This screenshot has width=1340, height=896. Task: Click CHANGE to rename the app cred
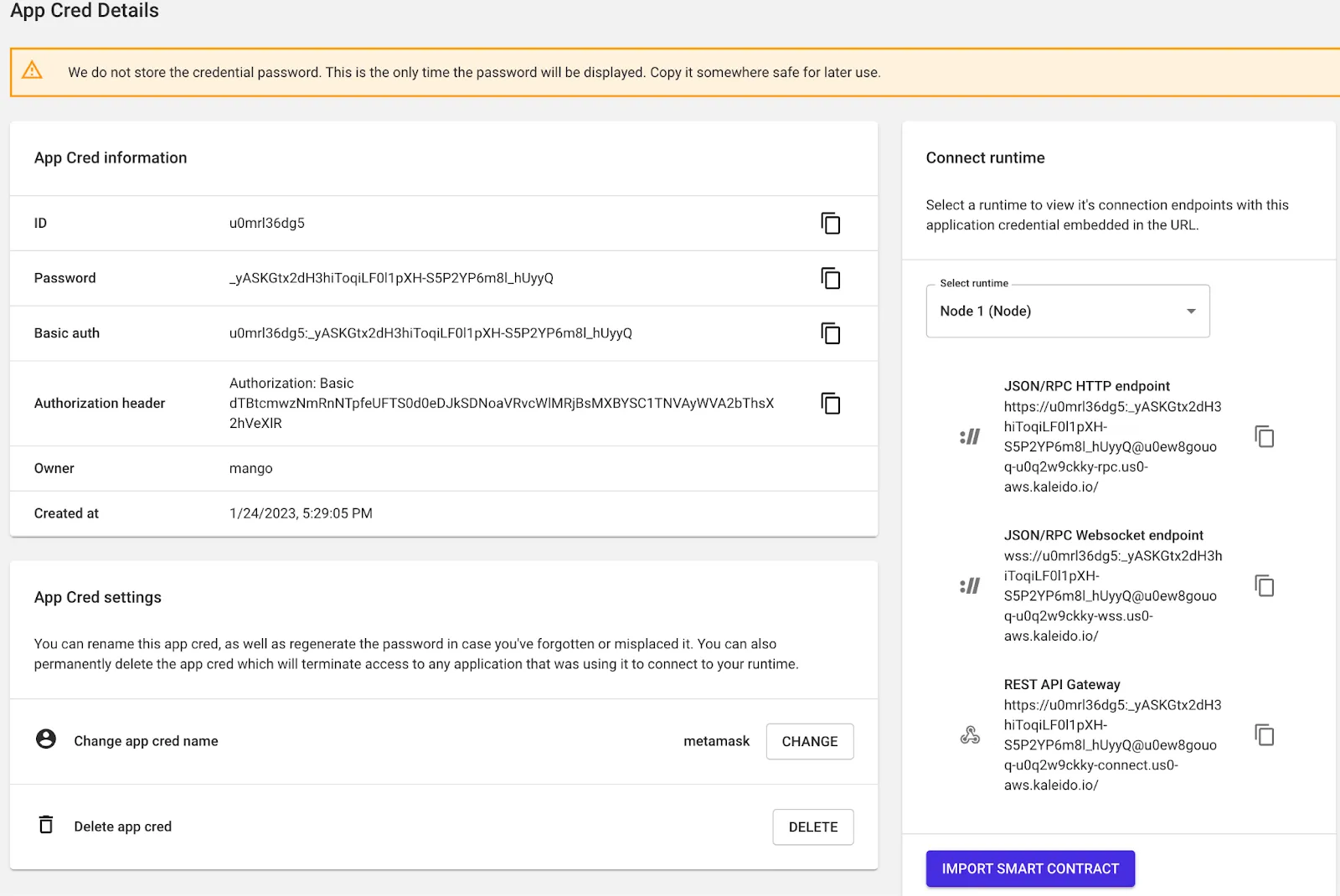tap(809, 741)
